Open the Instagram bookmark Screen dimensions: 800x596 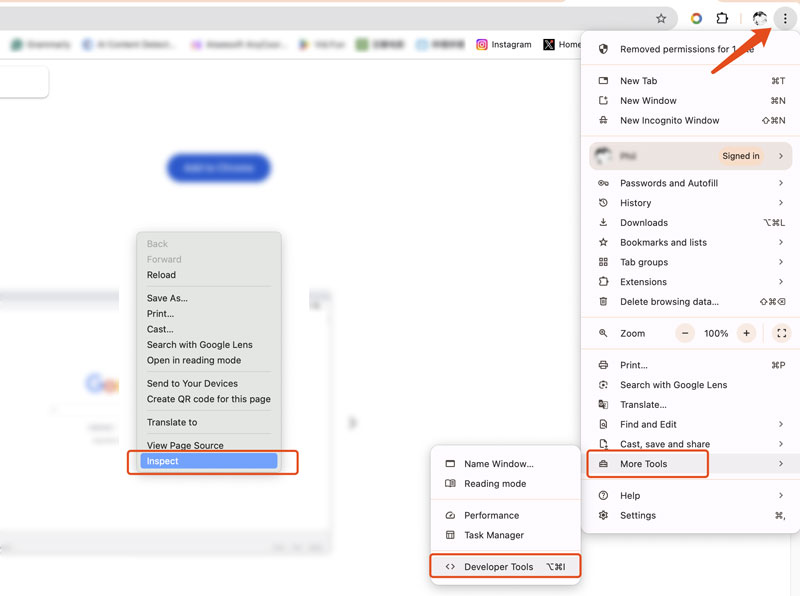(x=504, y=44)
